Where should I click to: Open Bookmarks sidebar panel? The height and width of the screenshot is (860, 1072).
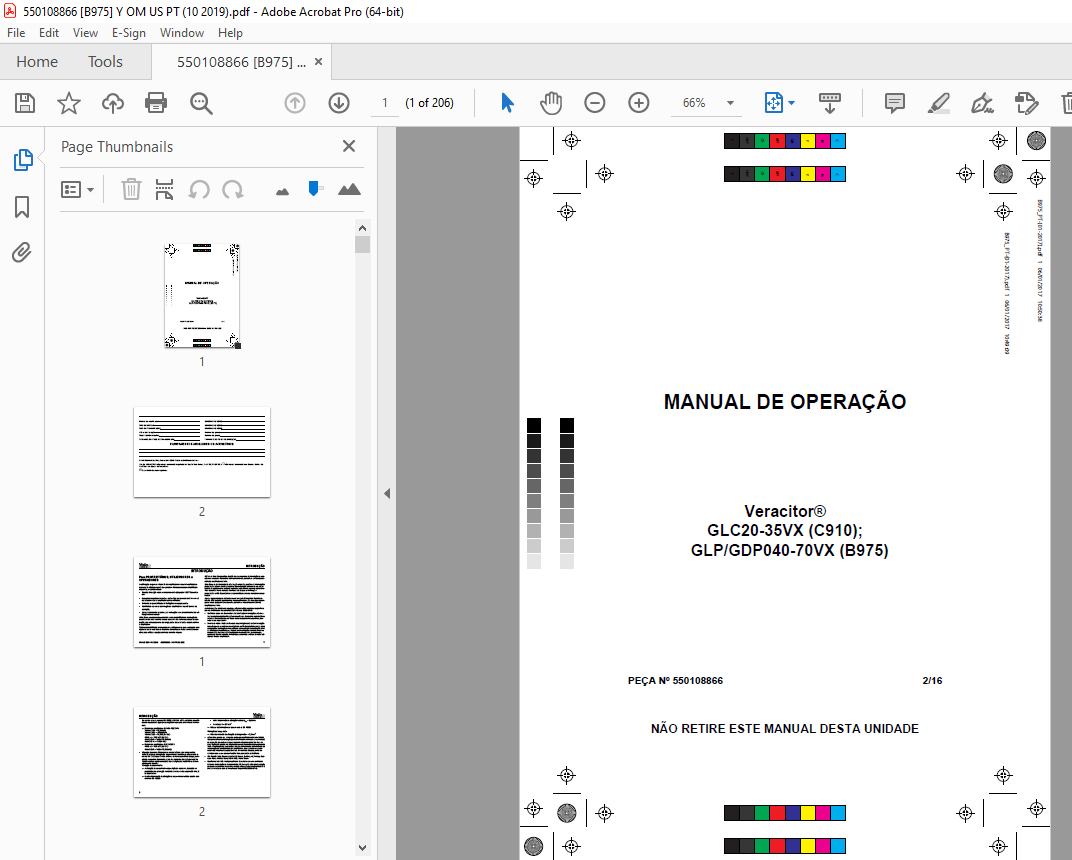click(x=22, y=206)
